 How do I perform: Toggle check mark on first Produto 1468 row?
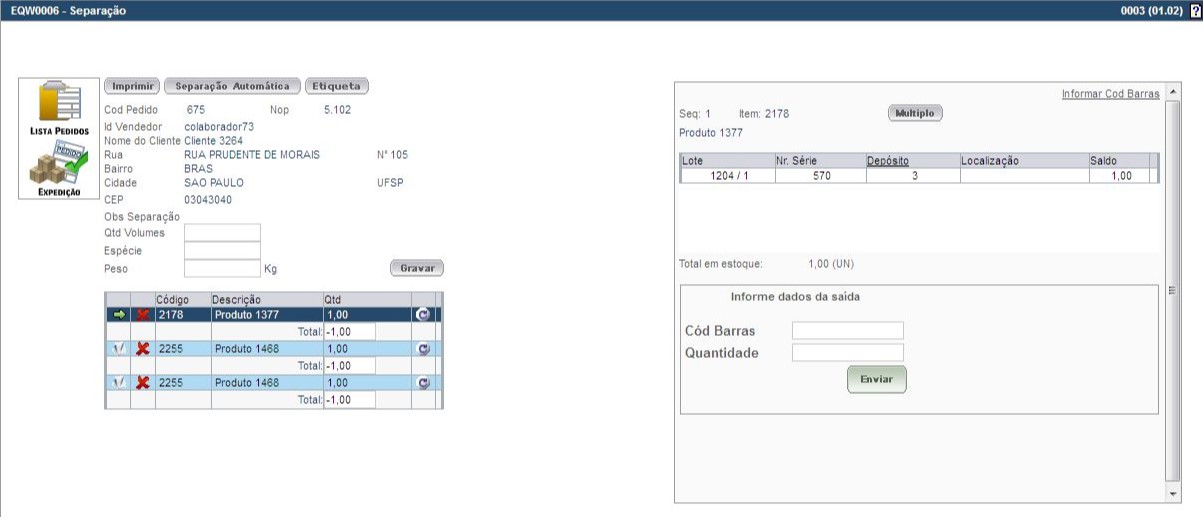click(x=119, y=349)
